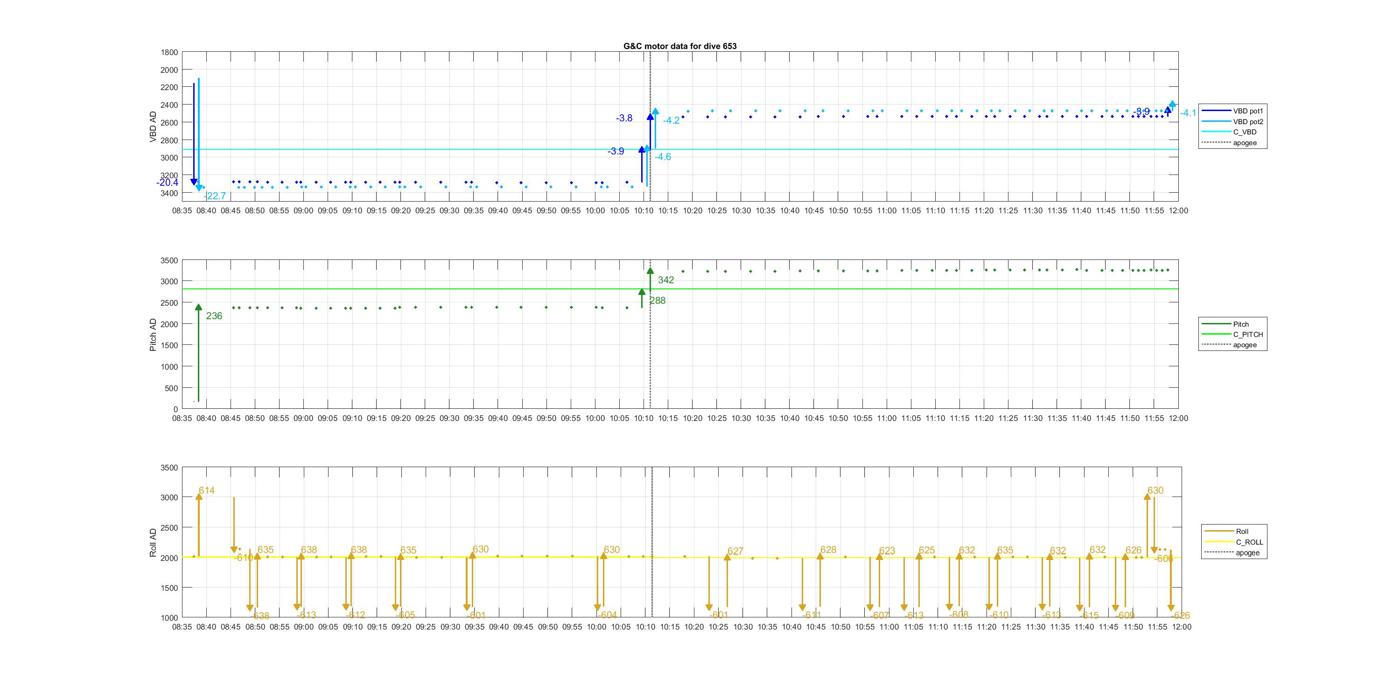Click the "-3.8" VBD data label
This screenshot has width=1400, height=693.
click(x=624, y=118)
